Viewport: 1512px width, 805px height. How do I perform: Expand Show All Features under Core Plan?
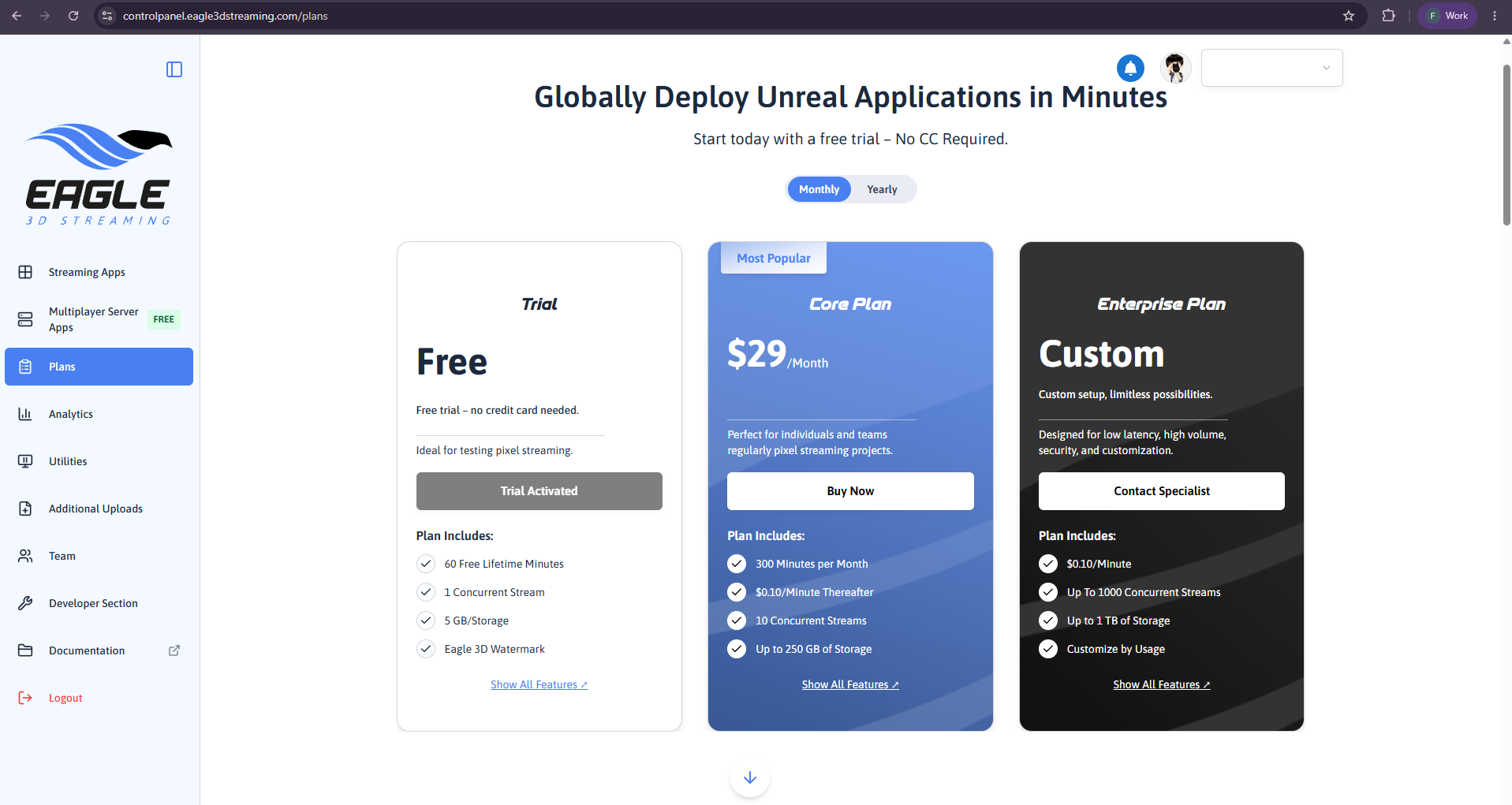click(850, 684)
